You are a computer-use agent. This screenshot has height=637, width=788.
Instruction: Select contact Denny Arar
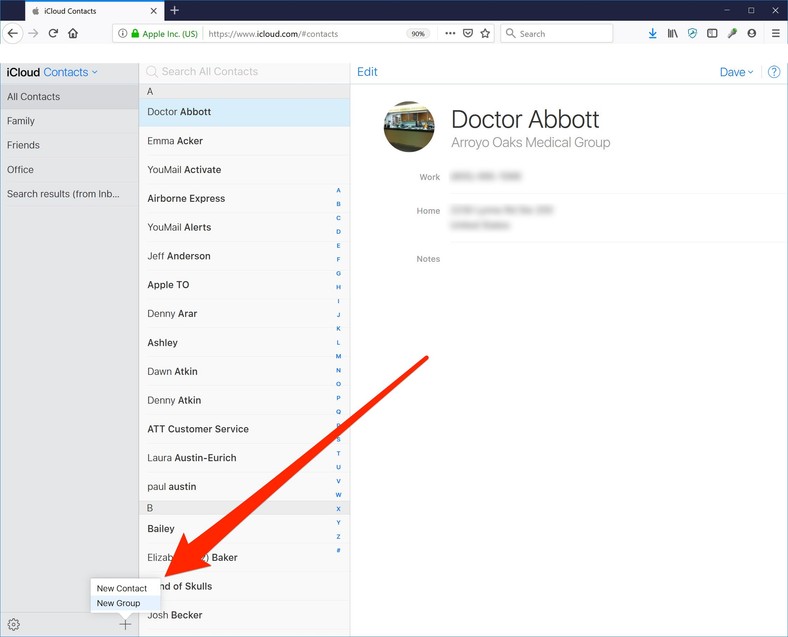pos(244,313)
